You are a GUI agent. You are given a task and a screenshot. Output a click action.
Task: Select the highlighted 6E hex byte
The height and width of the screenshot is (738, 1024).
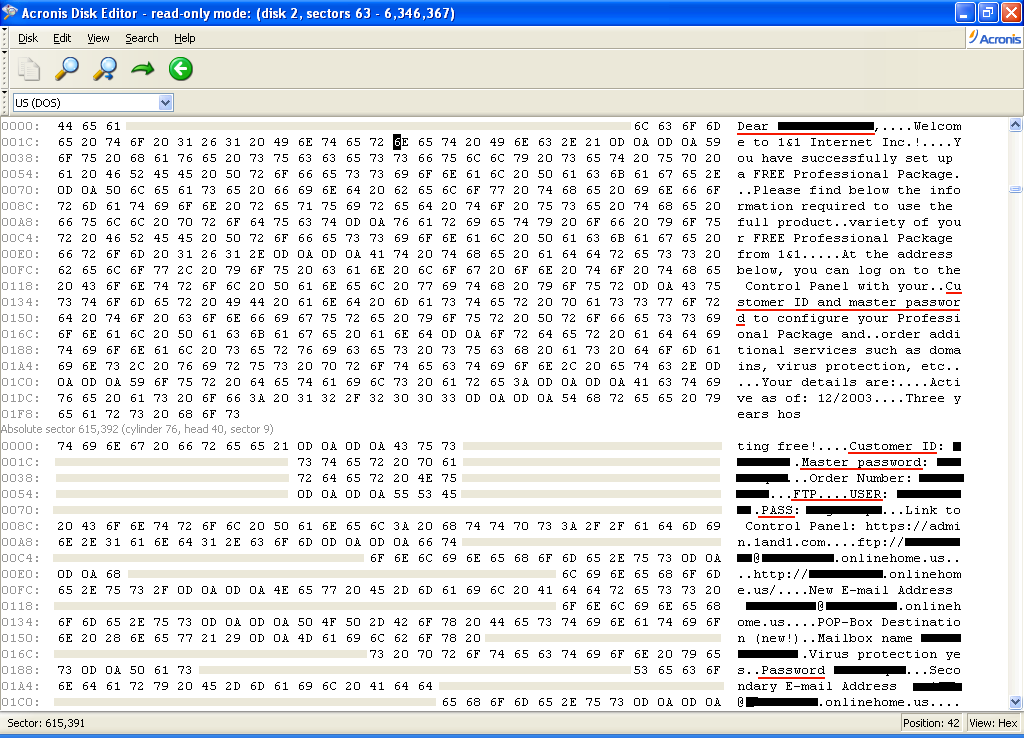pyautogui.click(x=398, y=142)
